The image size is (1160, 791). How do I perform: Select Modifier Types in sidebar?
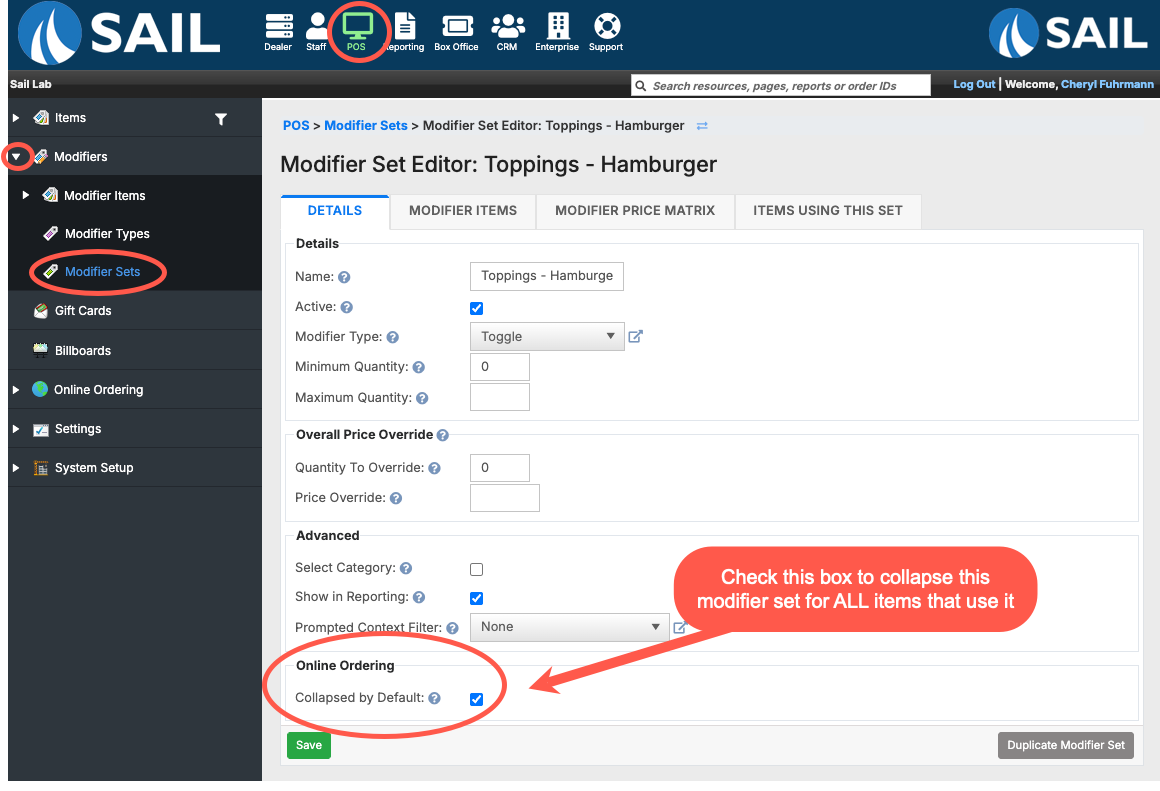click(x=107, y=234)
